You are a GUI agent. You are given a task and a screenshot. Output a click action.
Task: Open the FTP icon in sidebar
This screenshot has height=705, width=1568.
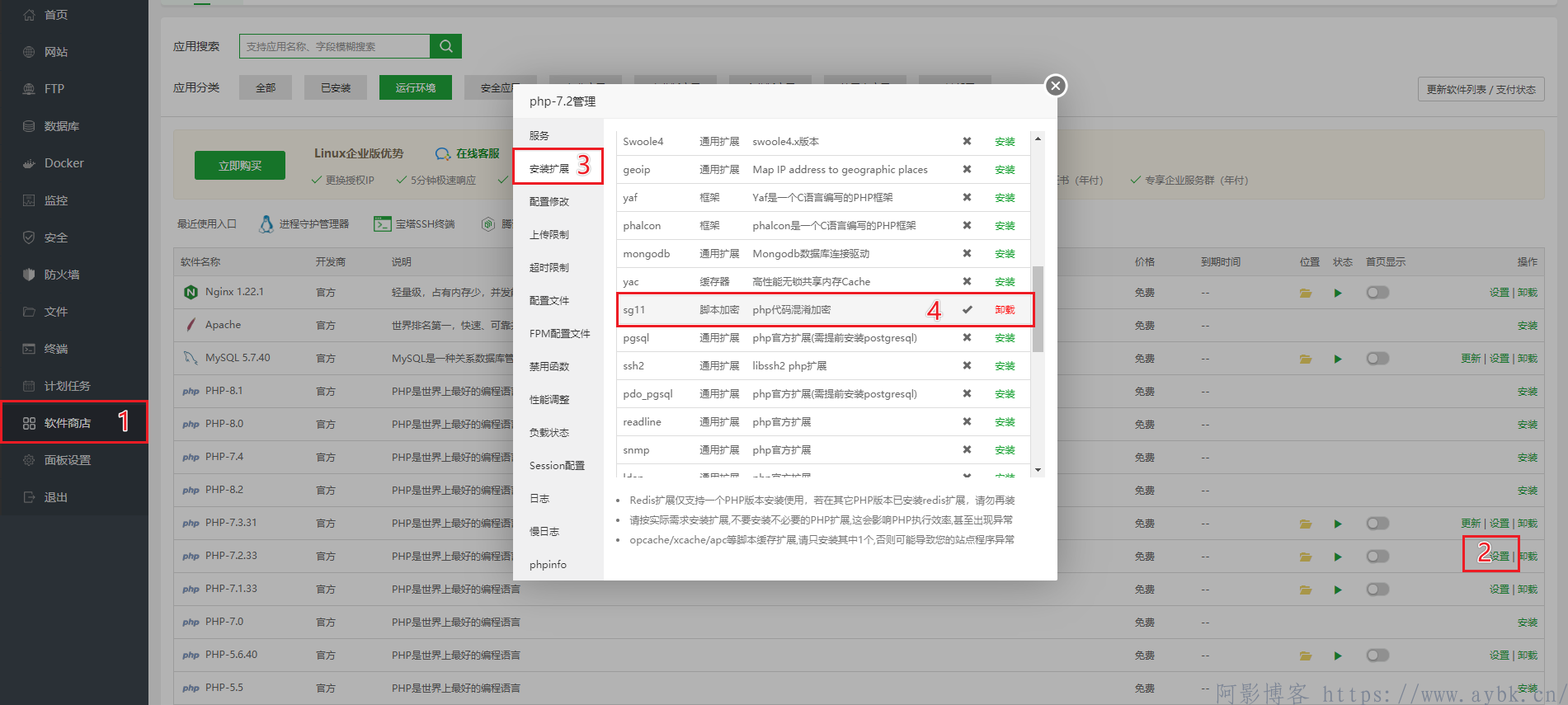29,89
